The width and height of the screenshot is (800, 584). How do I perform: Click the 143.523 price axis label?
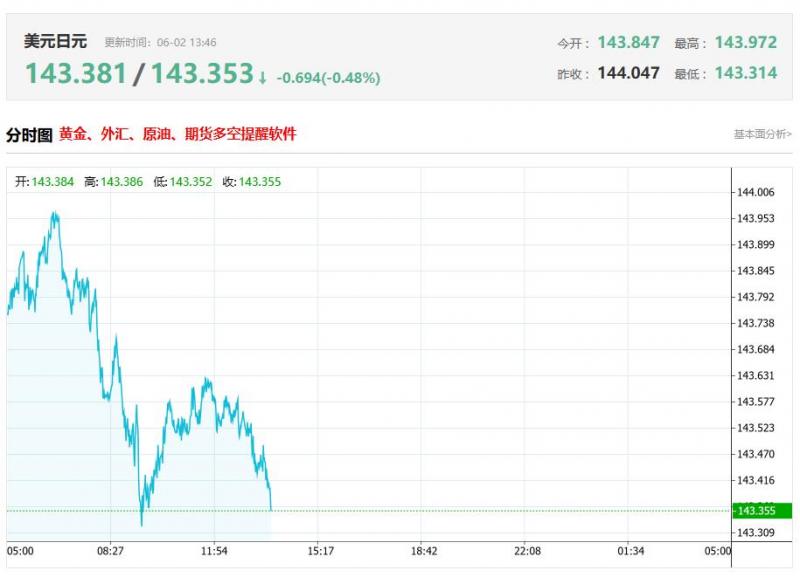[x=756, y=428]
